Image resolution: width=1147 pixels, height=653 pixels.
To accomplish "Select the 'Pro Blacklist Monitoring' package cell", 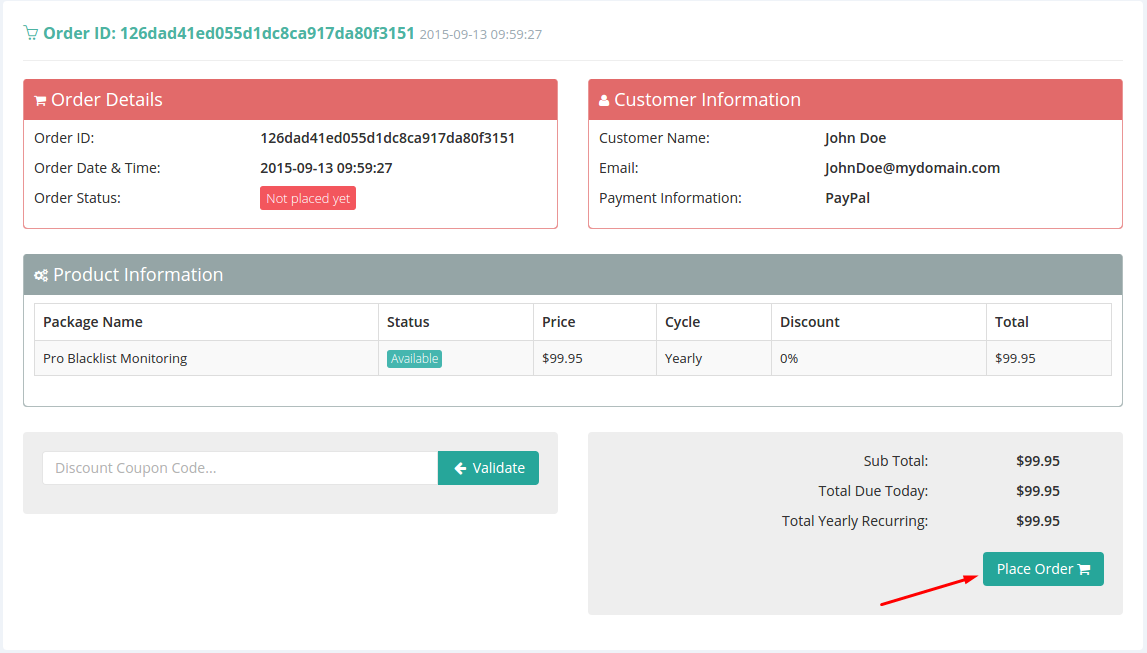I will coord(206,358).
